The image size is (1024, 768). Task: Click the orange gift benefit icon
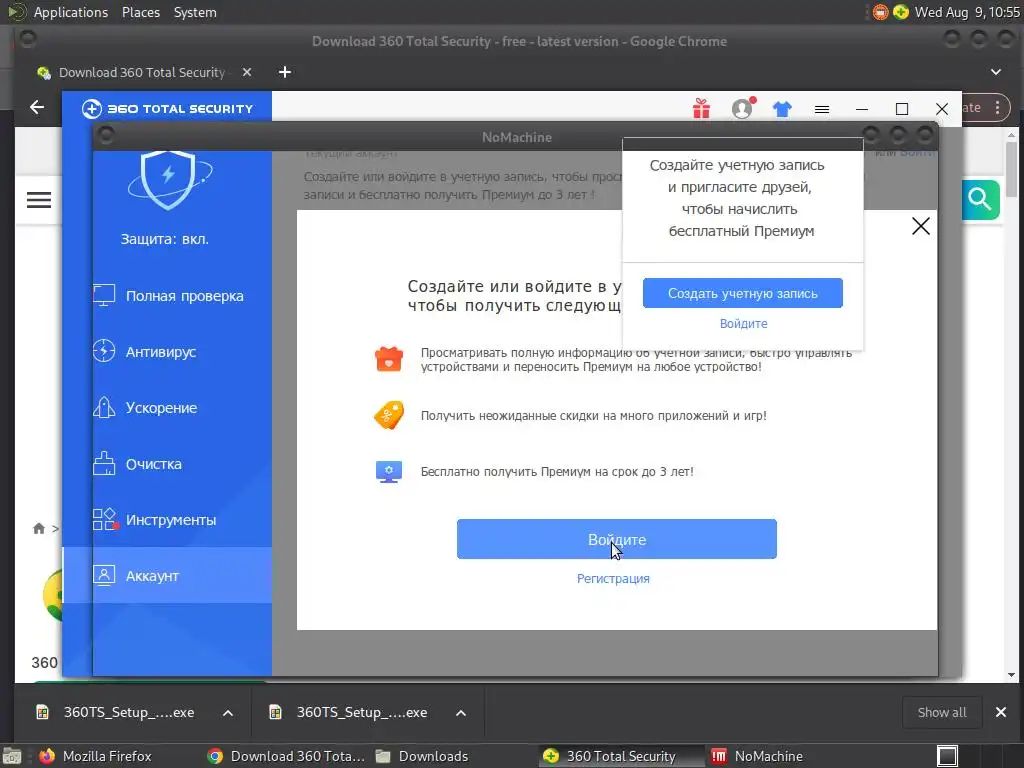[389, 359]
